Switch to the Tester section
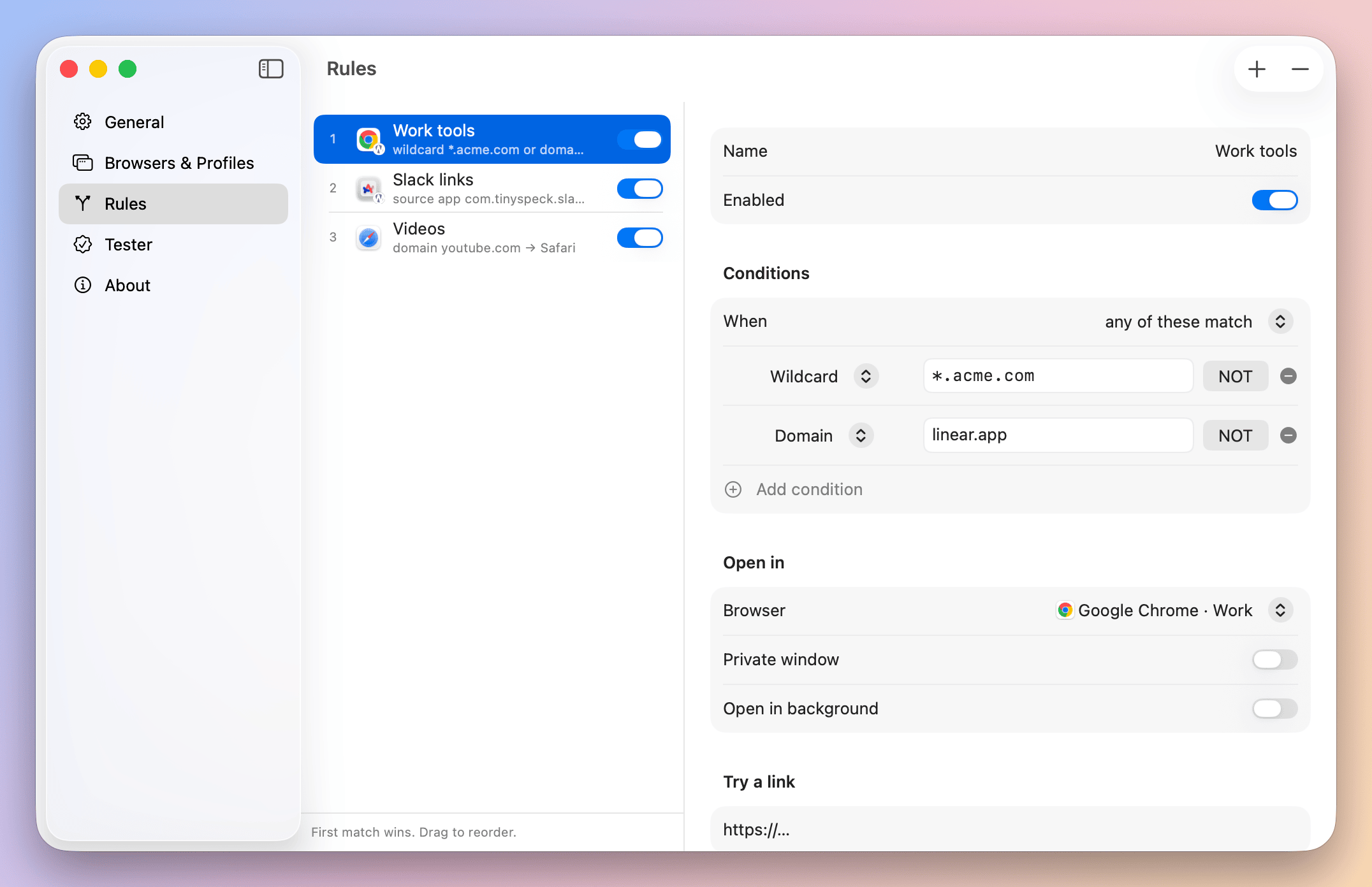This screenshot has width=1372, height=887. pyautogui.click(x=173, y=244)
